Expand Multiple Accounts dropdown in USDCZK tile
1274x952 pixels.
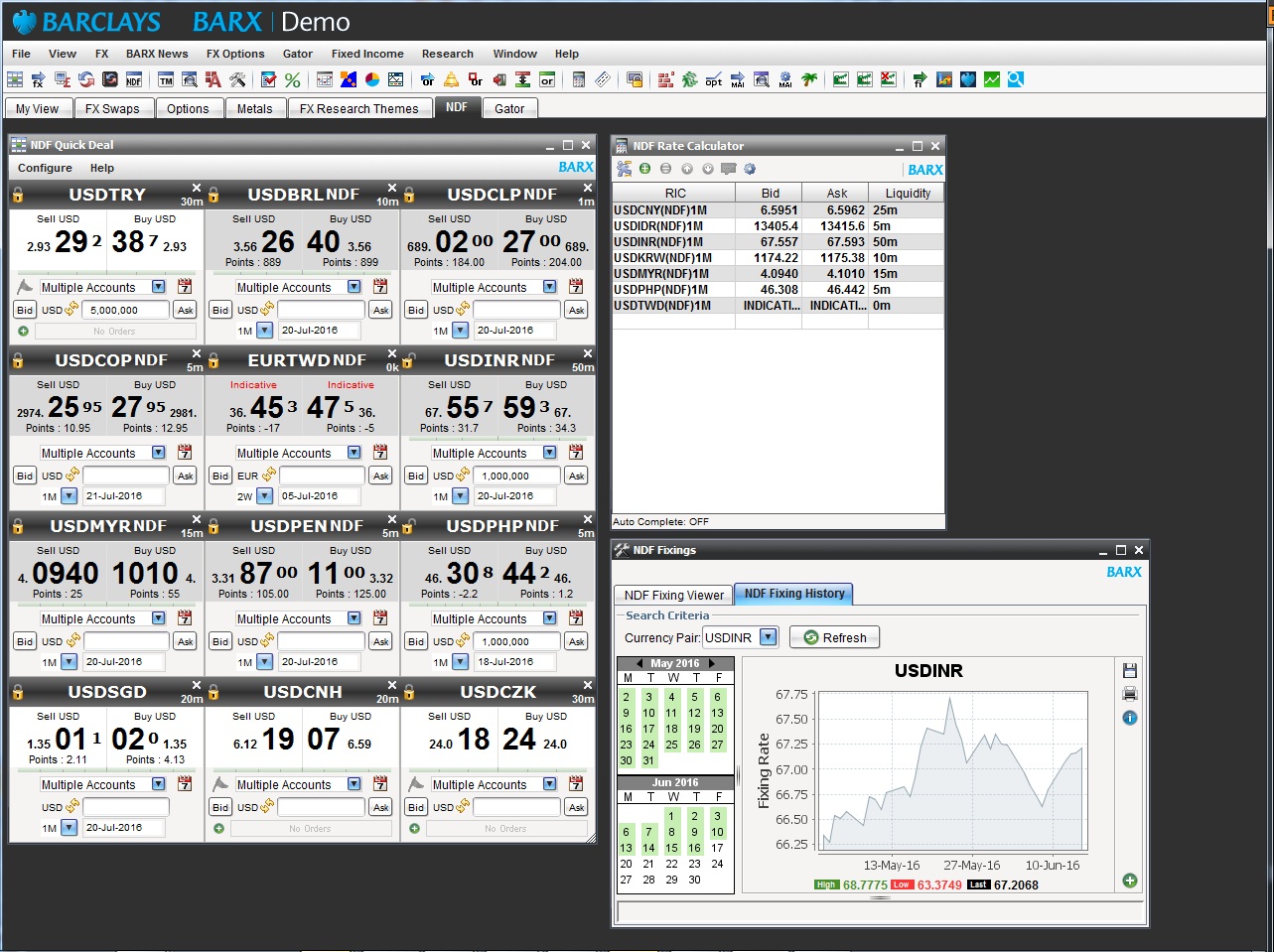(x=549, y=784)
